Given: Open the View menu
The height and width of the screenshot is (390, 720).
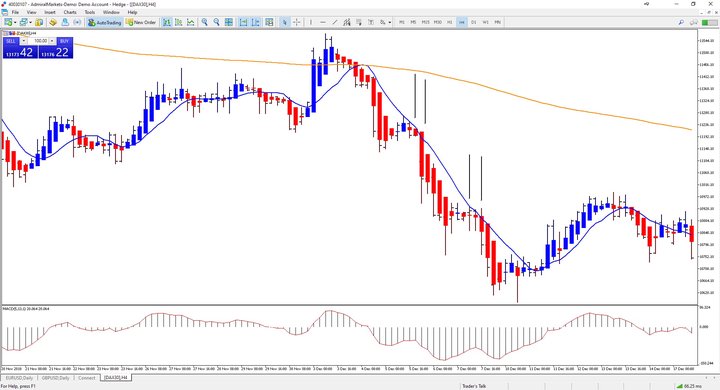Looking at the screenshot, I should coord(32,12).
